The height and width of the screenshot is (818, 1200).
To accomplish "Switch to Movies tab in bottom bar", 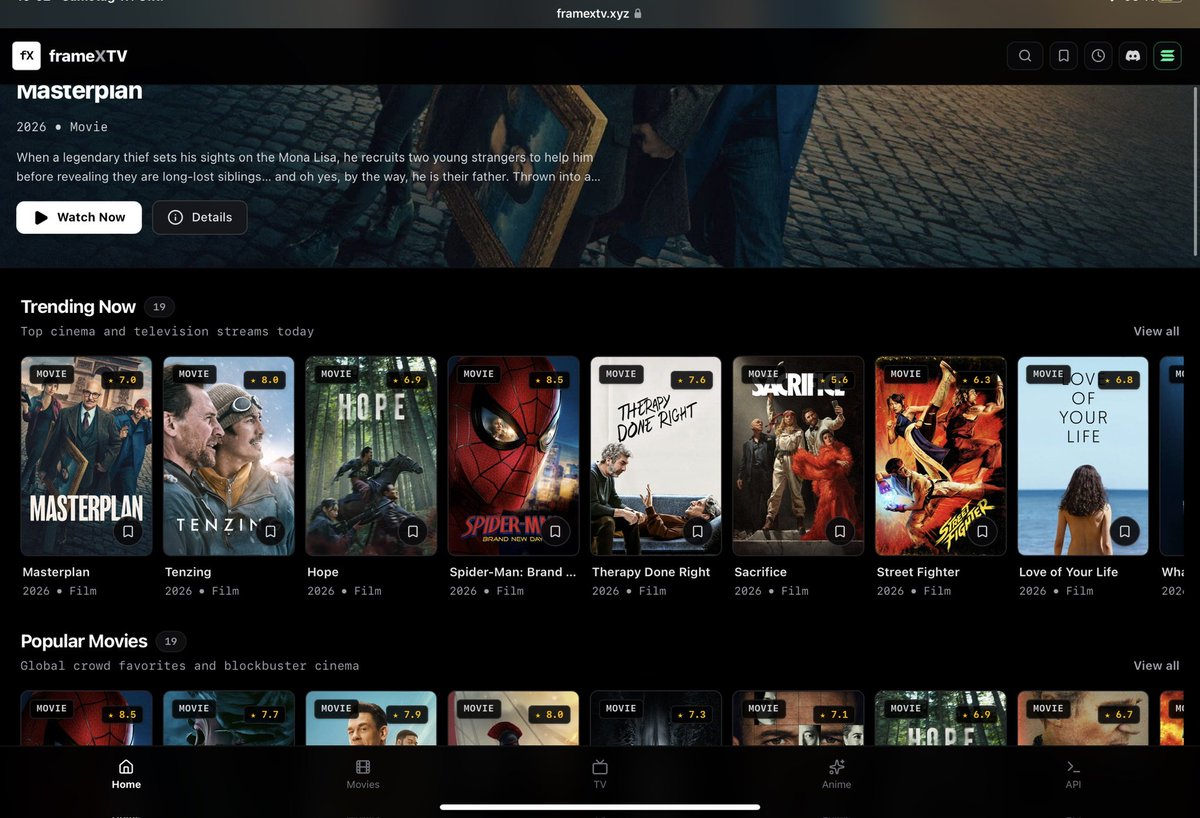I will point(363,774).
